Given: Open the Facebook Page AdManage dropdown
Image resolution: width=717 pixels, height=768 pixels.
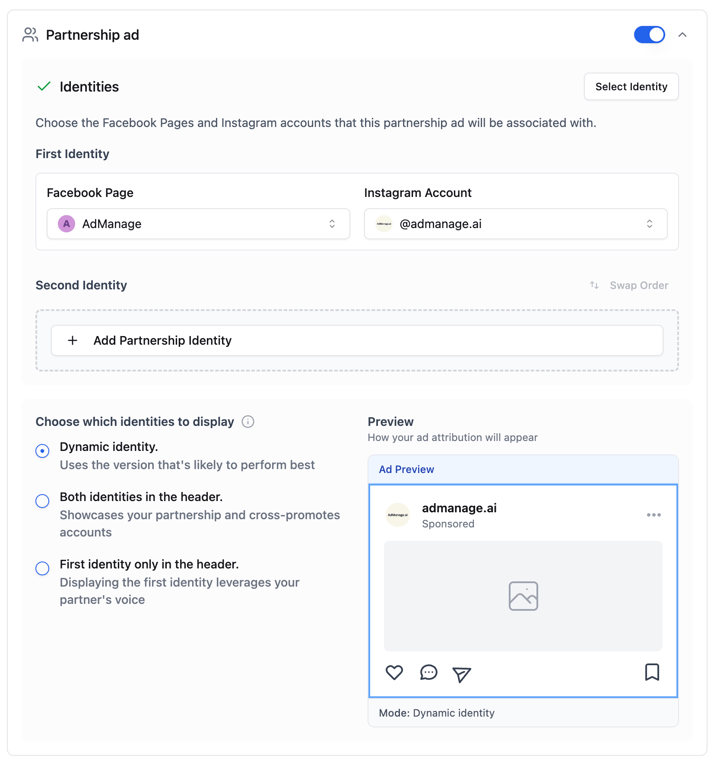Looking at the screenshot, I should [x=198, y=224].
